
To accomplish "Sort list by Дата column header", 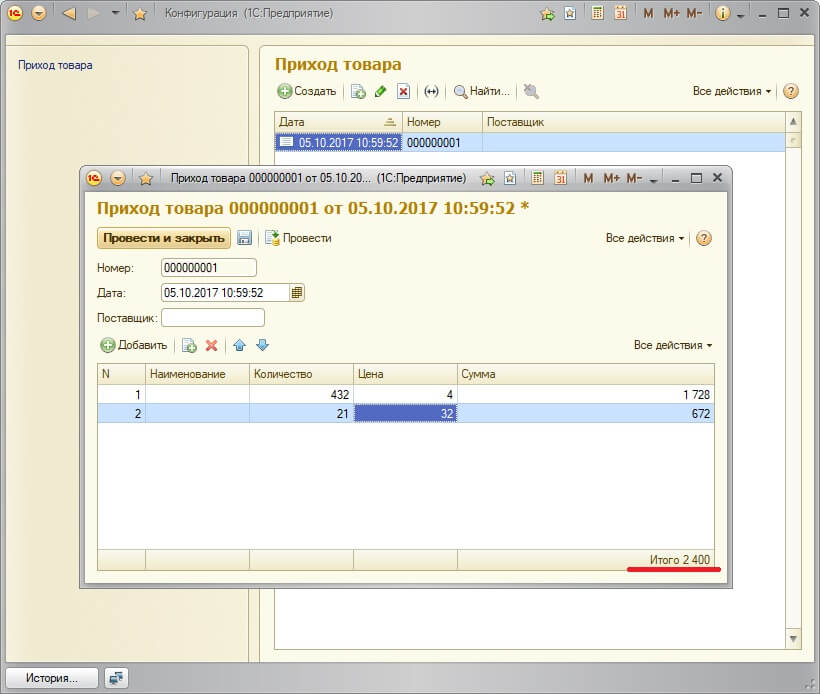I will pyautogui.click(x=338, y=122).
